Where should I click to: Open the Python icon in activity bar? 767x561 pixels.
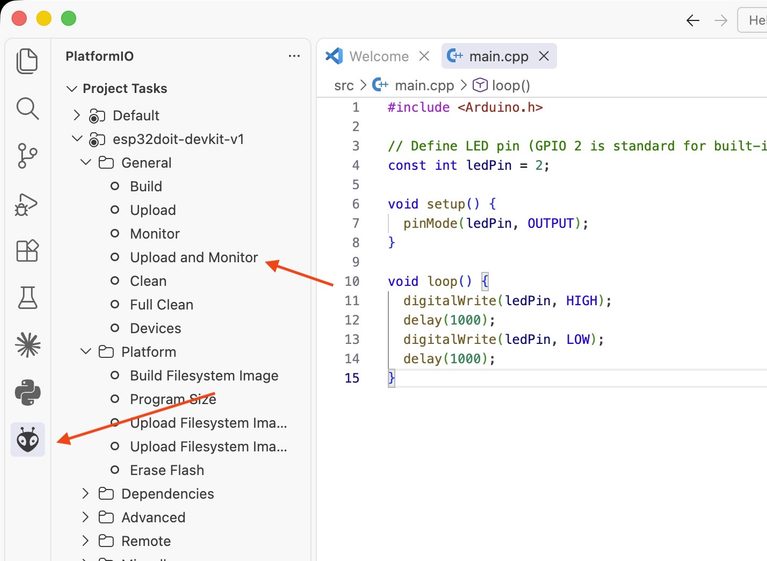pos(28,392)
